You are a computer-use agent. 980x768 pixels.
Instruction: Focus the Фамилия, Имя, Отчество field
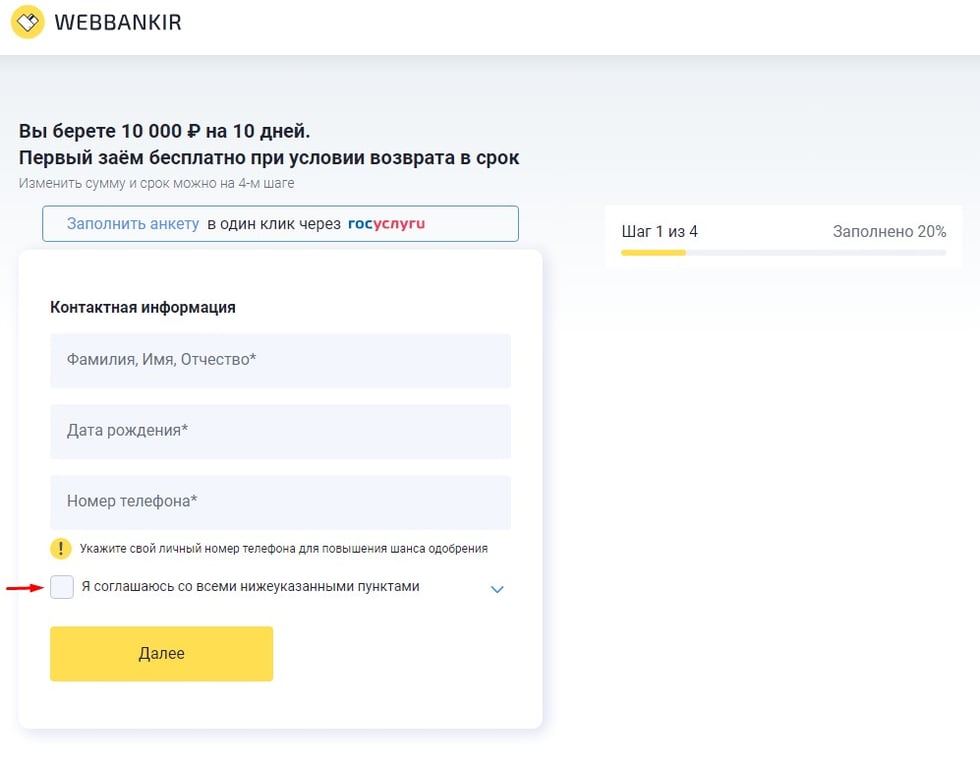pos(280,360)
